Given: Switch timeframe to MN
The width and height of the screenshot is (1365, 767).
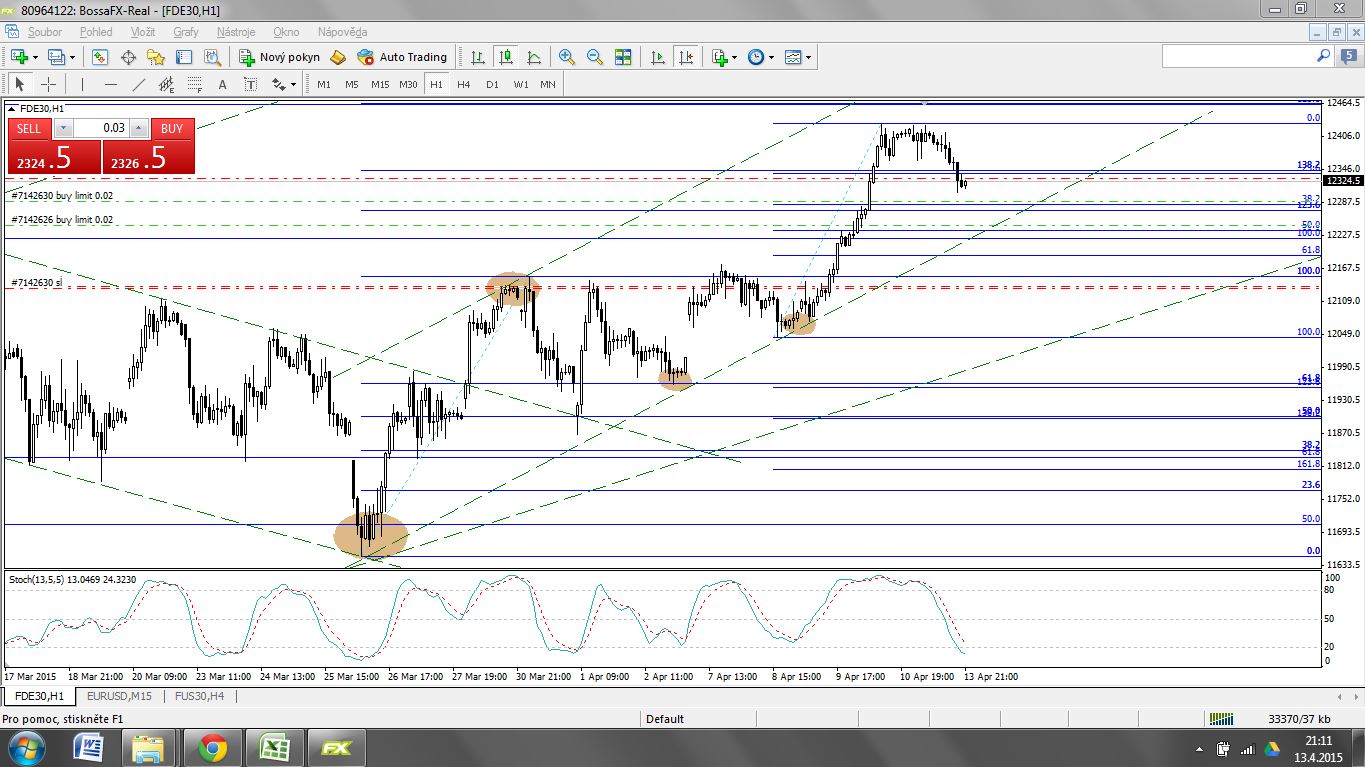Looking at the screenshot, I should click(x=548, y=84).
